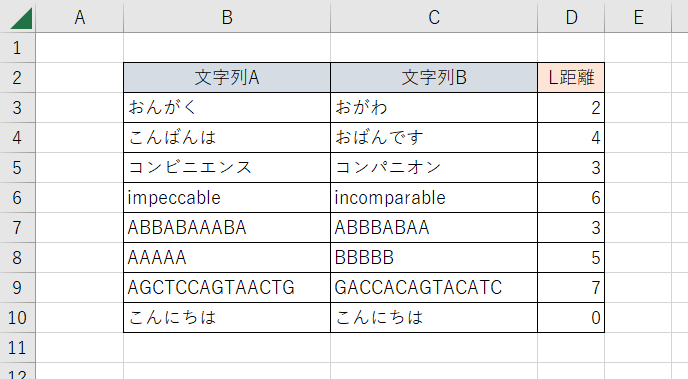Select the cell with AGCTCCAGTAACTG

point(227,288)
